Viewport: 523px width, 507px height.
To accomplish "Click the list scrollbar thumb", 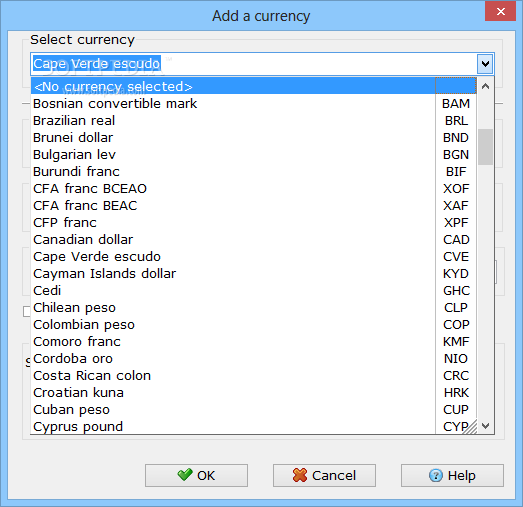I will click(485, 147).
